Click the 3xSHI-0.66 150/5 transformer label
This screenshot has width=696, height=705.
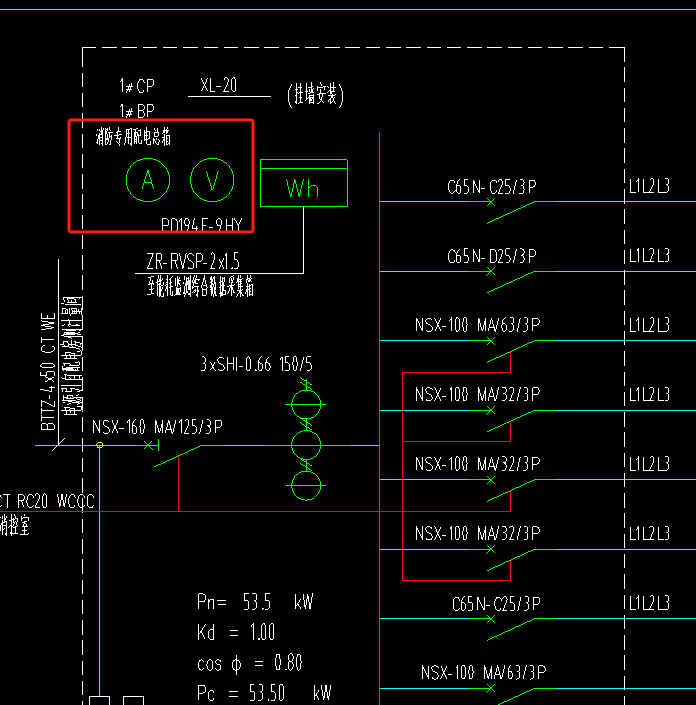256,364
